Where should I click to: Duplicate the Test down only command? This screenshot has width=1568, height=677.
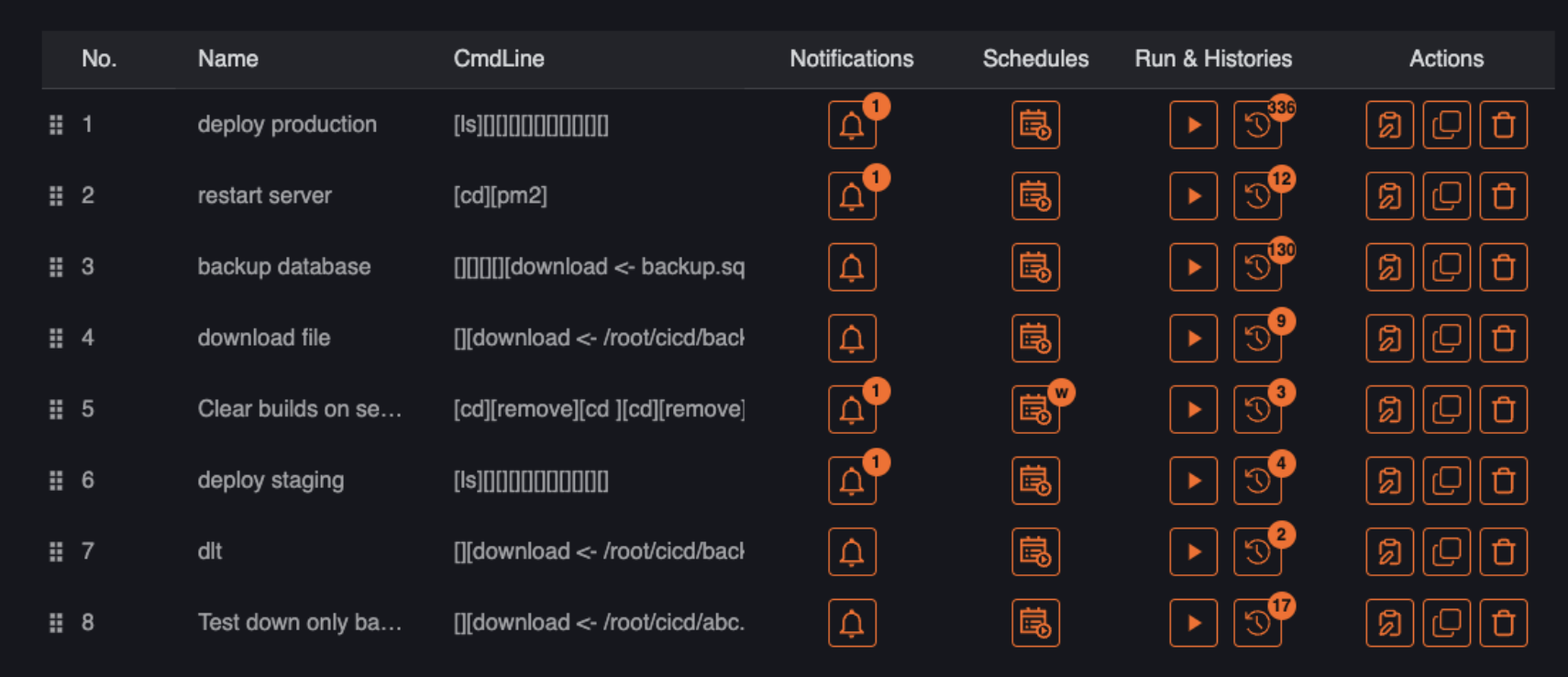(x=1446, y=623)
